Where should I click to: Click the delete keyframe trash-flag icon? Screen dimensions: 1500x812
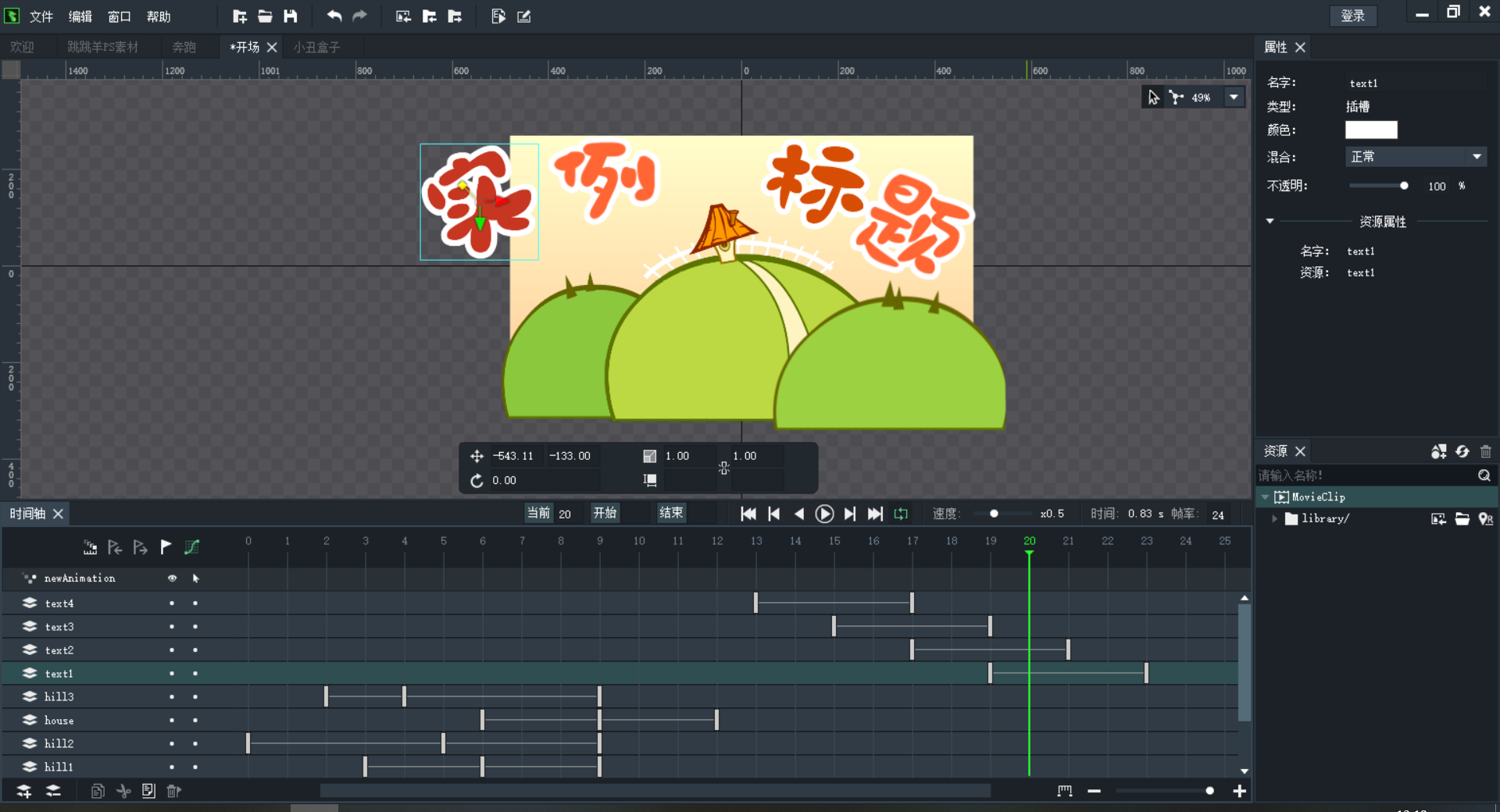click(173, 791)
